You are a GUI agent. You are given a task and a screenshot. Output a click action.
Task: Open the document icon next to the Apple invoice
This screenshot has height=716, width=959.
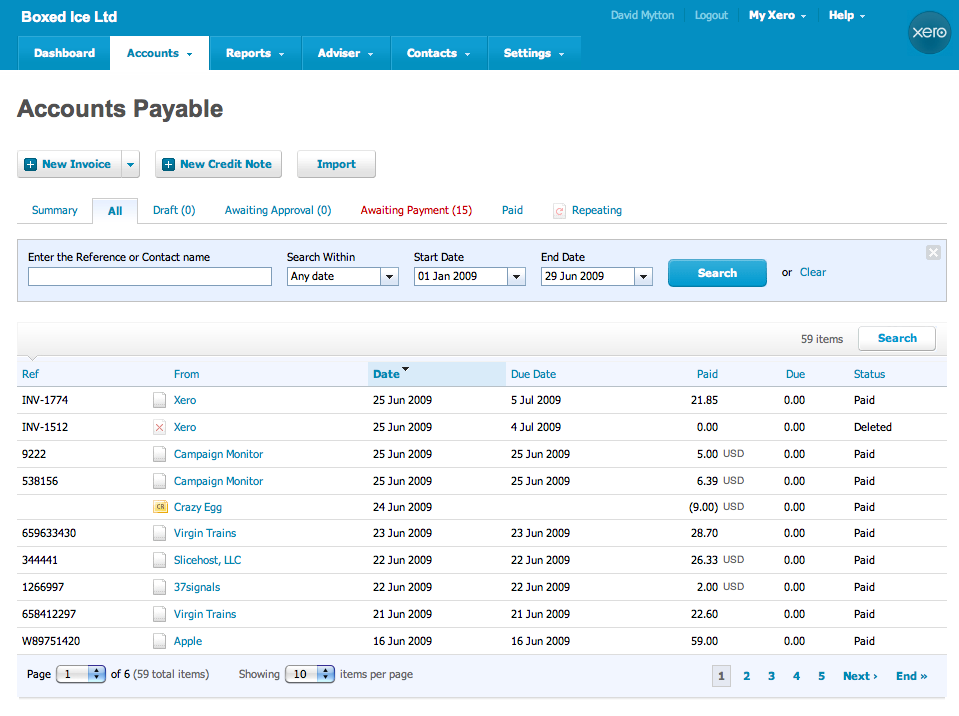coord(159,640)
